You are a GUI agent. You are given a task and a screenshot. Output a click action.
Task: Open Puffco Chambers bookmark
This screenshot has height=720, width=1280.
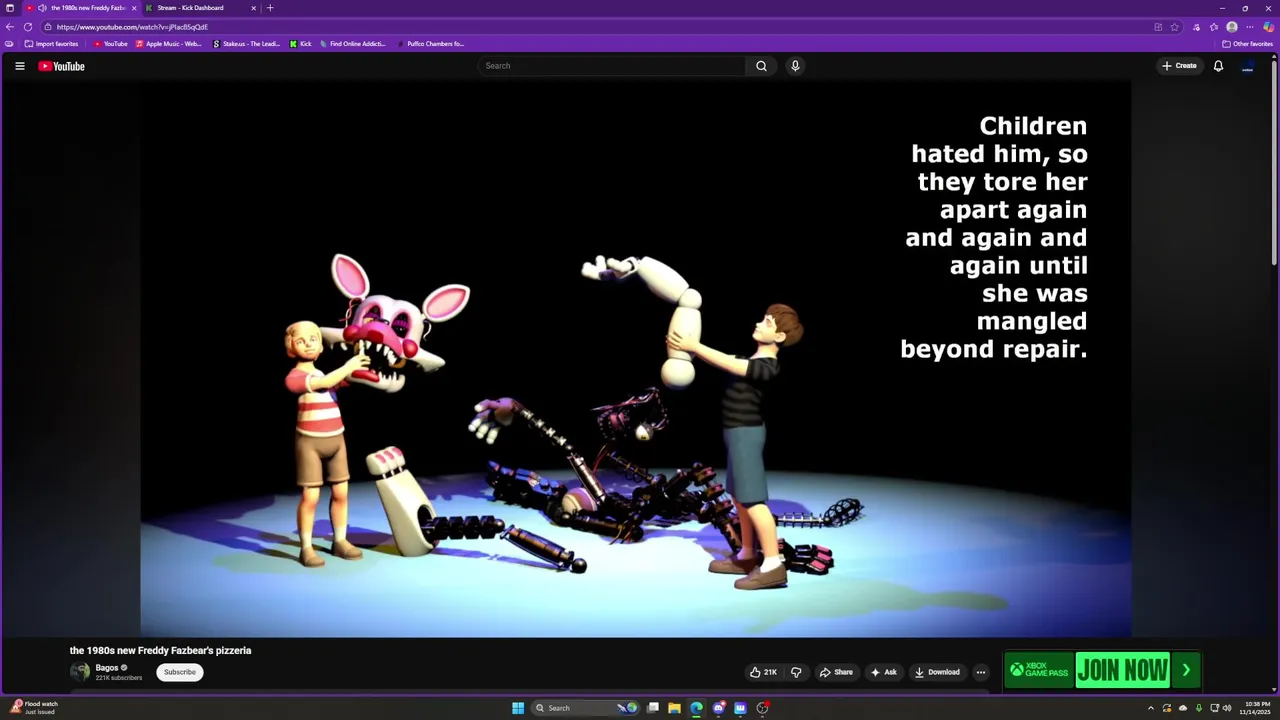click(x=430, y=44)
